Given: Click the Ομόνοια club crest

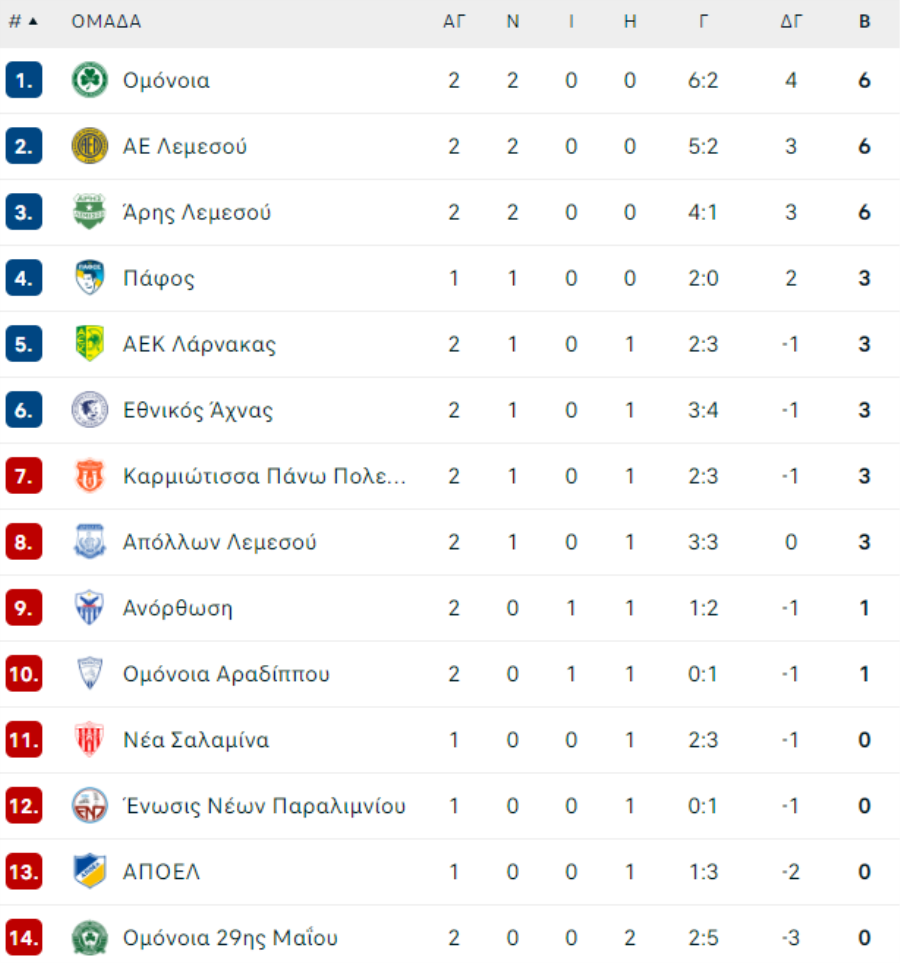Looking at the screenshot, I should (x=90, y=80).
